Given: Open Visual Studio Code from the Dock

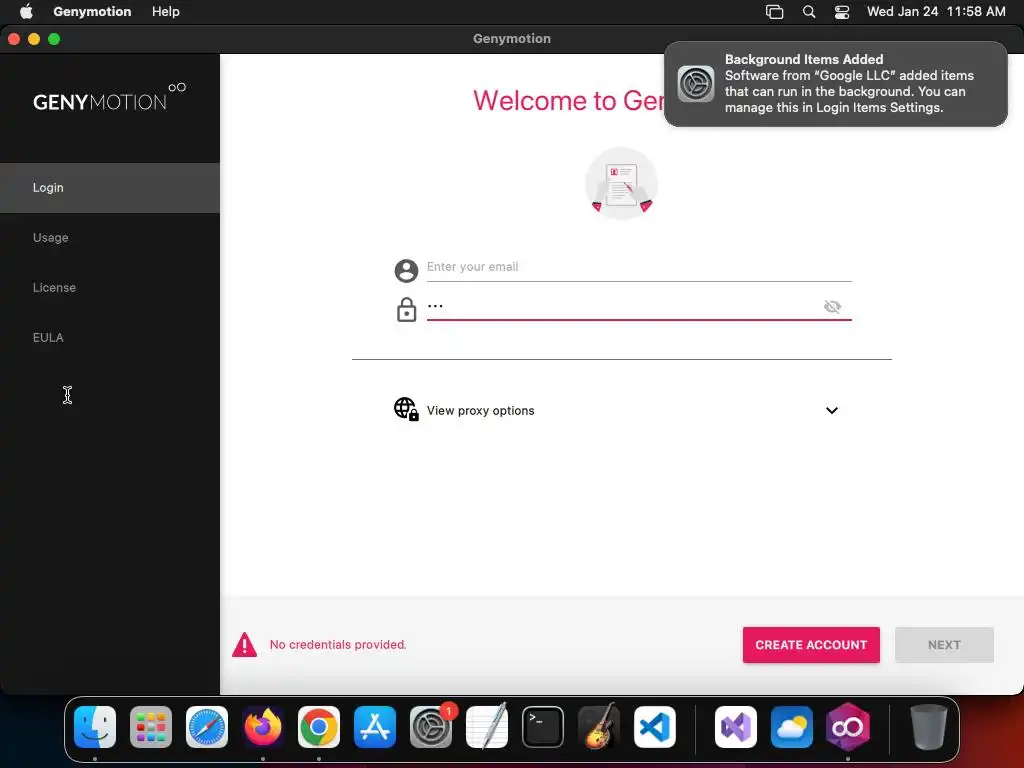Looking at the screenshot, I should pyautogui.click(x=654, y=727).
